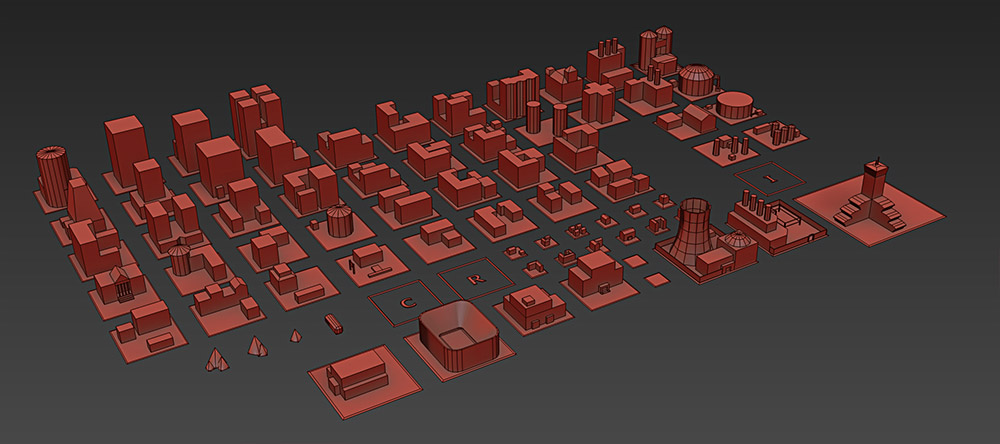Pick the tall cylindrical tower at far left

pos(51,176)
